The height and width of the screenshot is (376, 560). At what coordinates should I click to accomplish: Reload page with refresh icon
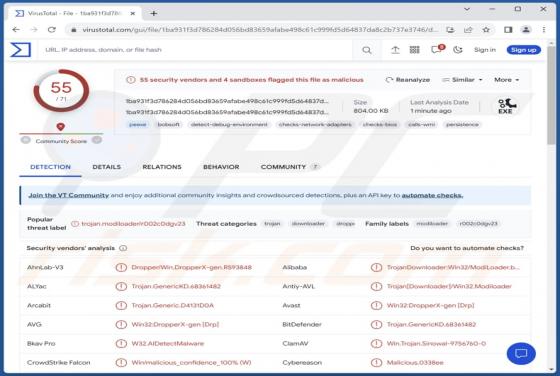tap(52, 30)
